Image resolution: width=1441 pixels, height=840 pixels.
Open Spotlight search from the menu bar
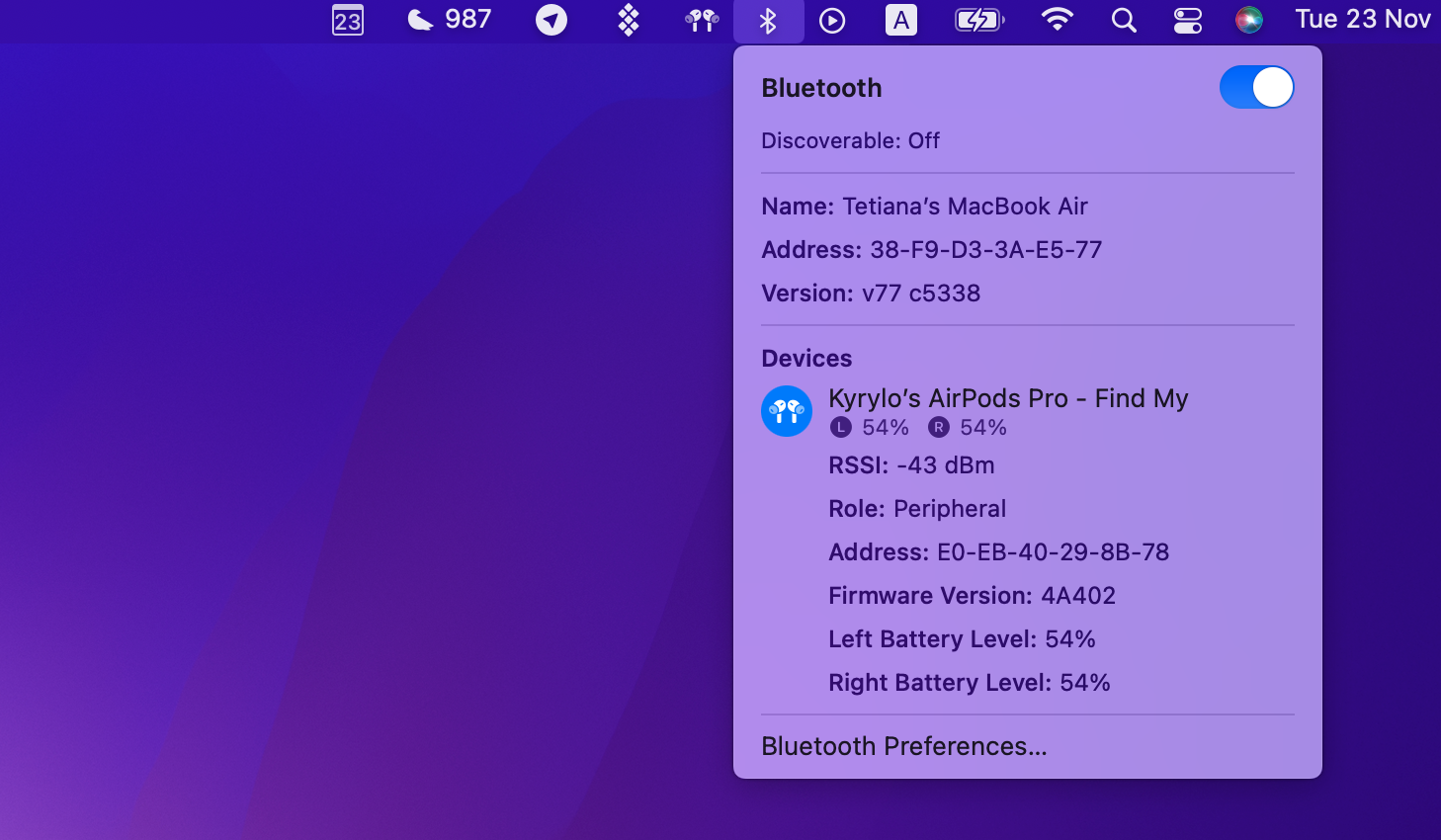(x=1124, y=20)
